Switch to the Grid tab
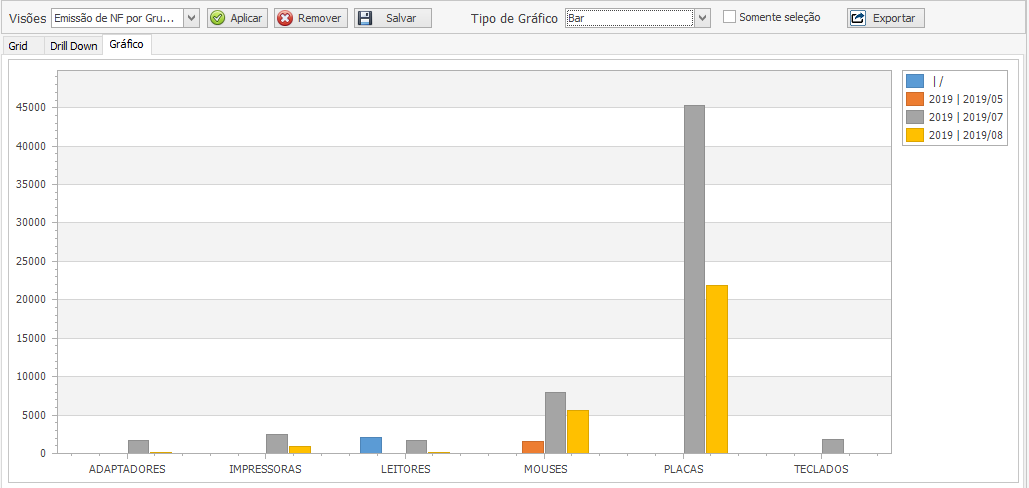Image resolution: width=1029 pixels, height=488 pixels. pos(18,46)
